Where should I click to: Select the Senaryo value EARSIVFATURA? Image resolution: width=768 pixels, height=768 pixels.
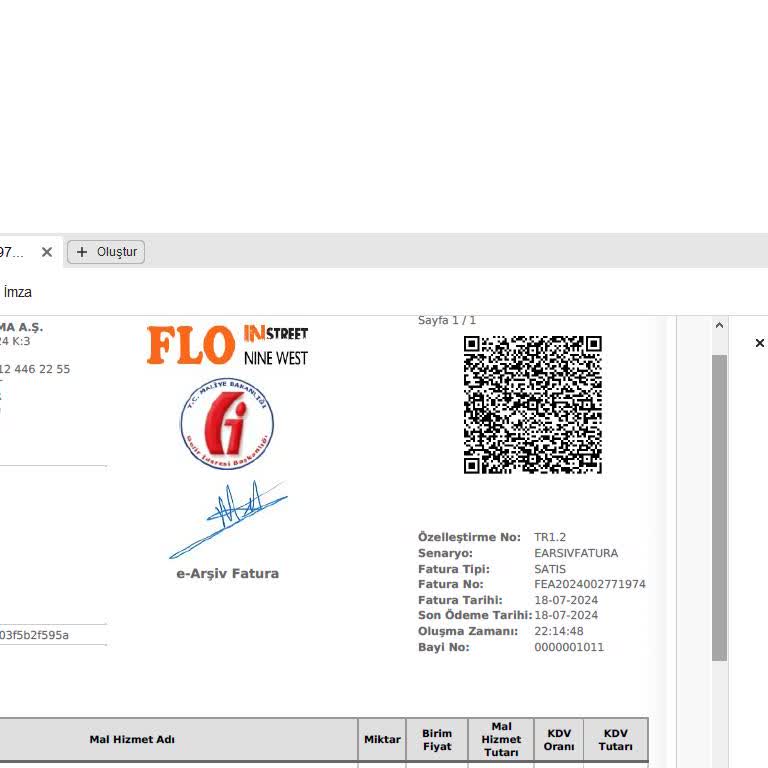point(576,553)
